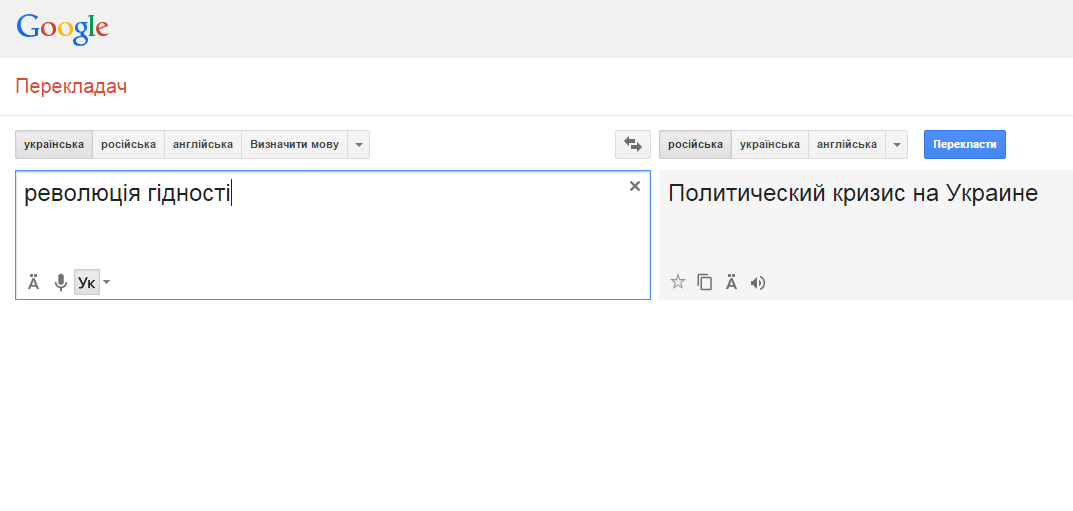Select українська as source language
Screen dimensions: 1073x511
(54, 144)
